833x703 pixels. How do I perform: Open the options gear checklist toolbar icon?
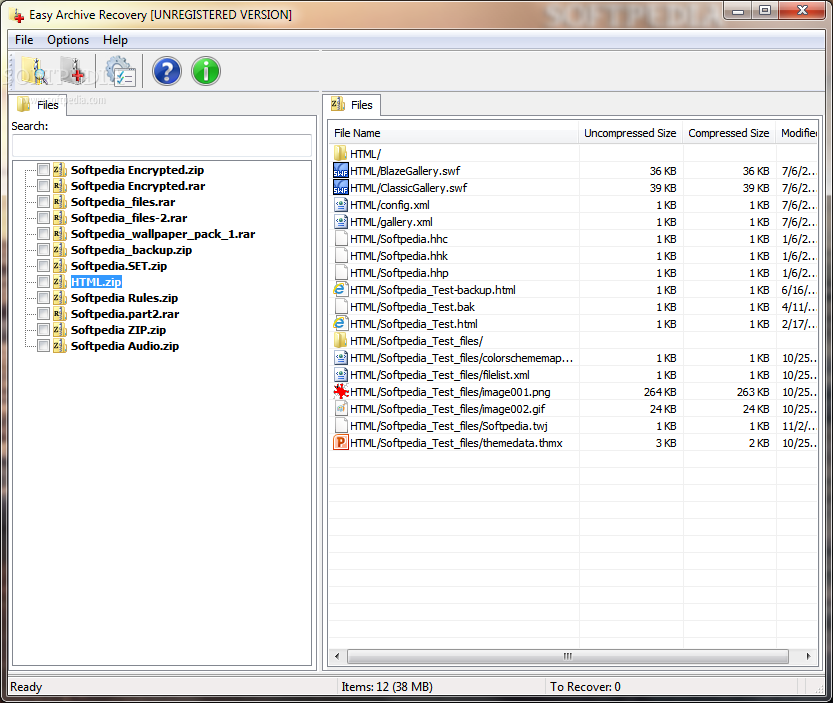pyautogui.click(x=121, y=72)
